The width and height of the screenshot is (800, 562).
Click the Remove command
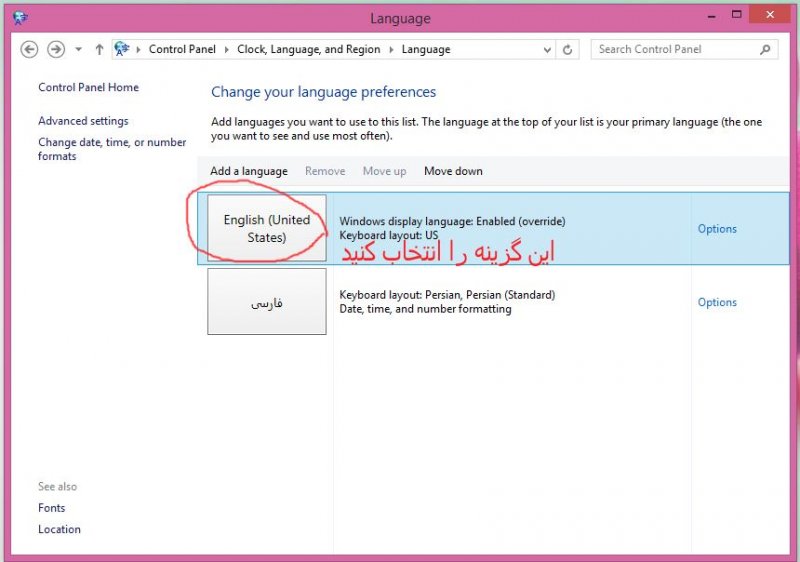click(x=325, y=171)
